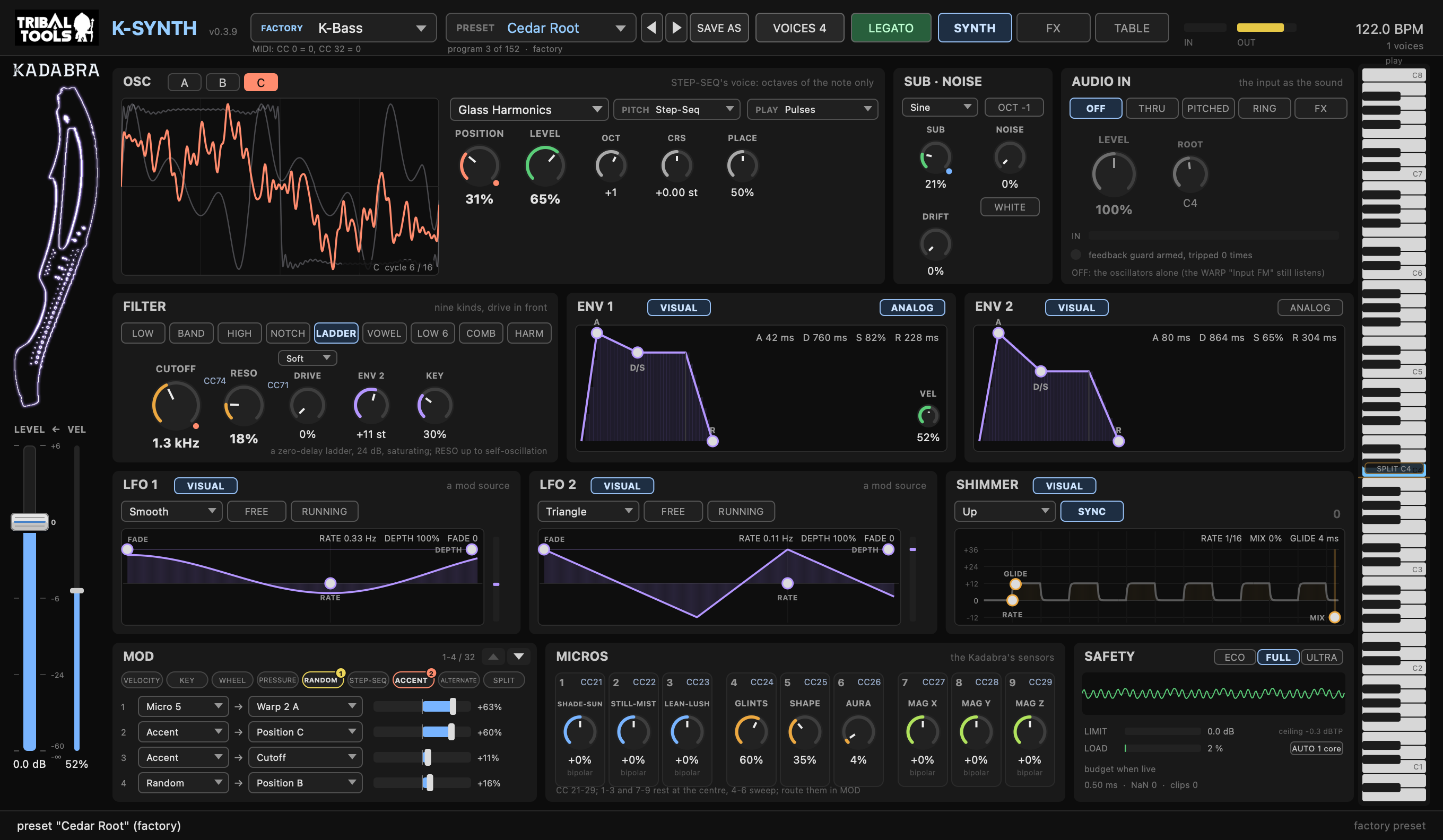Switch to the FX tab

(1053, 28)
